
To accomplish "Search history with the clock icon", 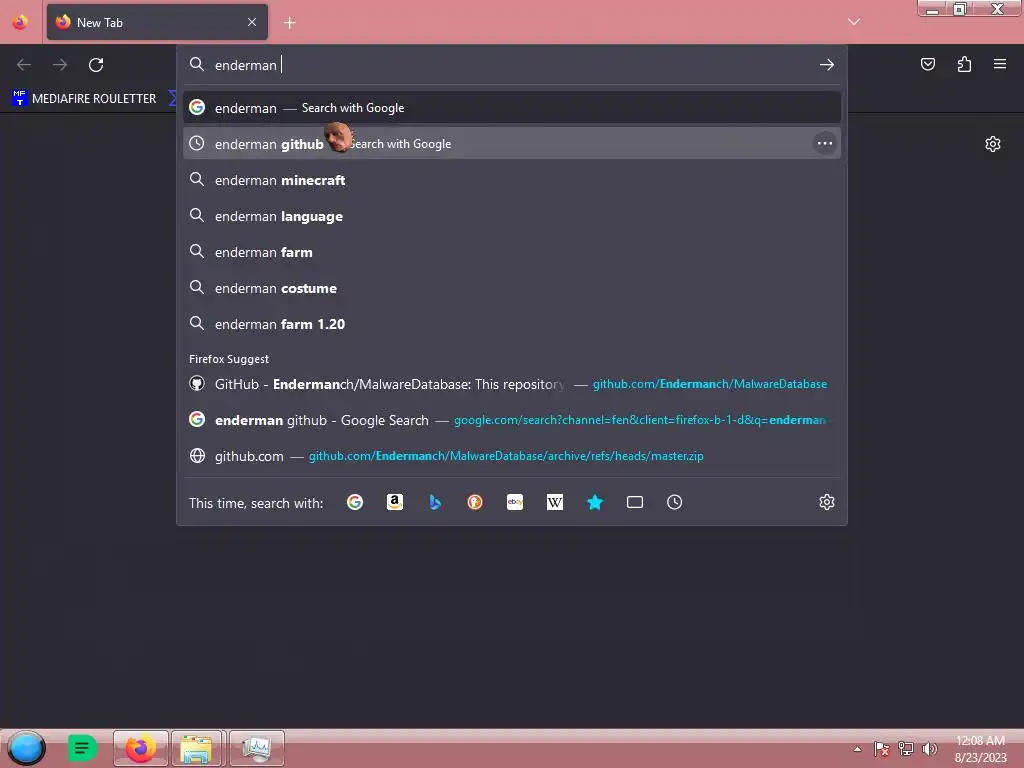I will [675, 502].
